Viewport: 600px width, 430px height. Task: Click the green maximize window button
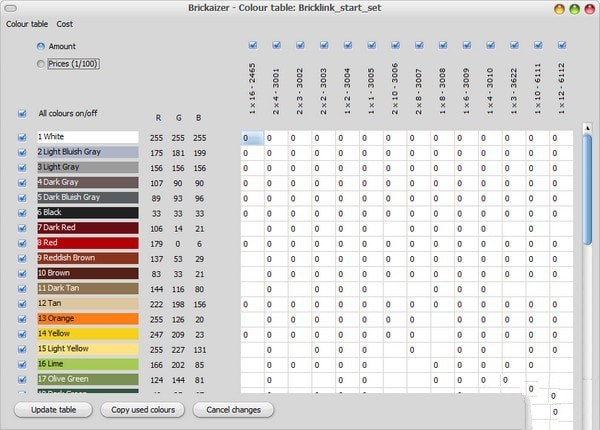pyautogui.click(x=574, y=8)
